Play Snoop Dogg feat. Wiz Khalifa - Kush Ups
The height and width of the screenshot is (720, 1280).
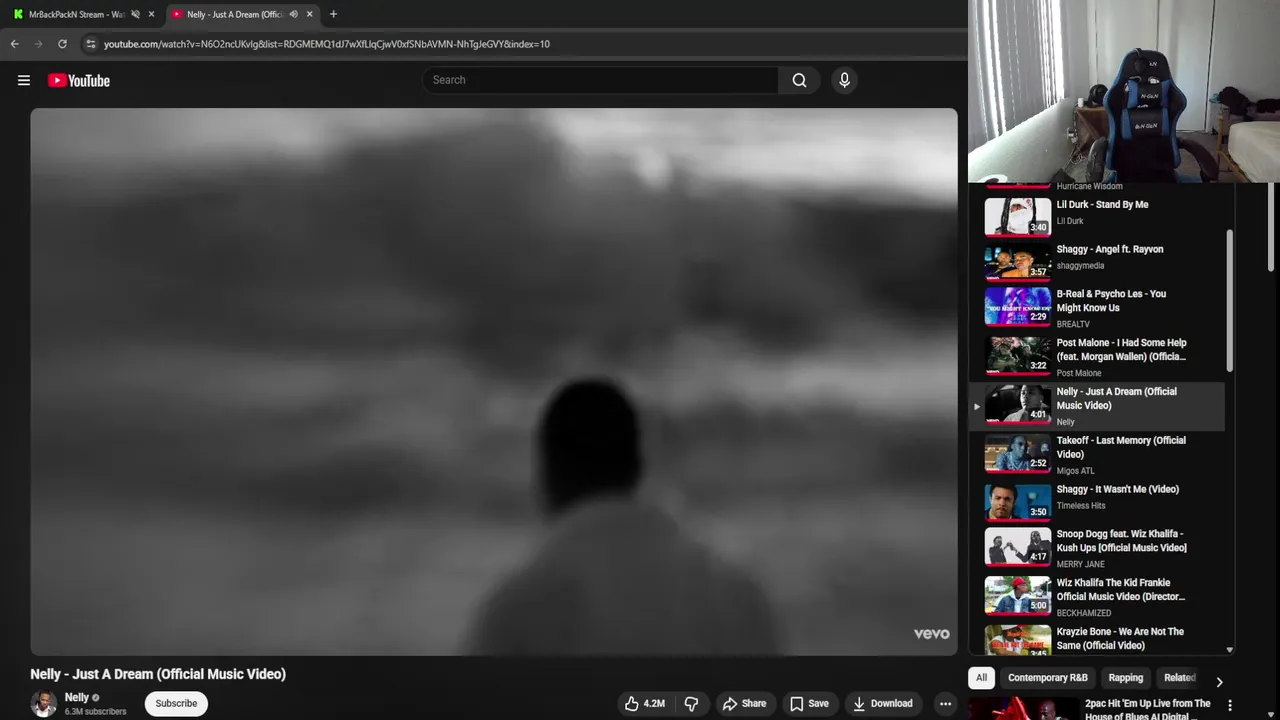[x=1122, y=541]
